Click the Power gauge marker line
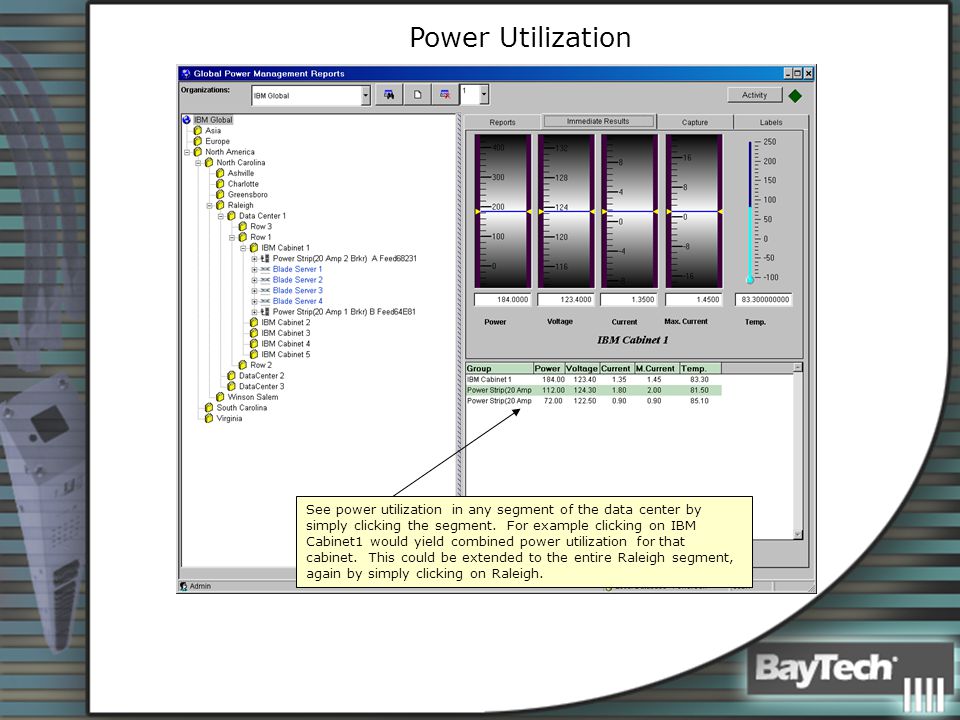The image size is (960, 720). pos(503,212)
